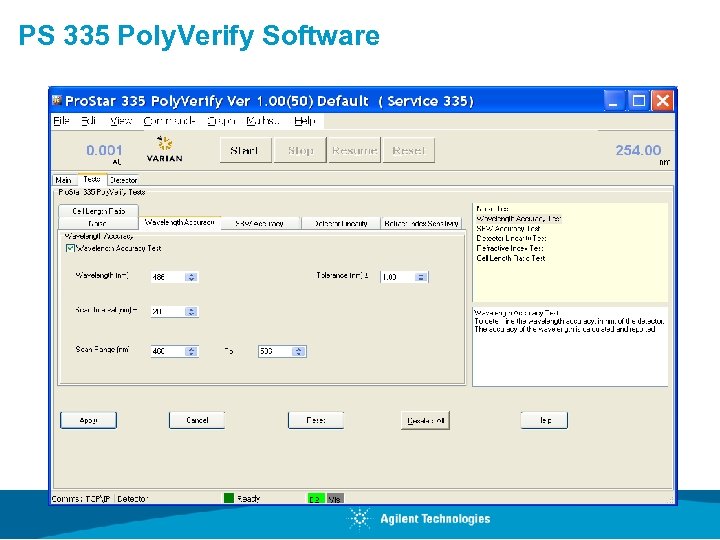This screenshot has width=720, height=540.
Task: Switch to the Main tab
Action: 64,180
